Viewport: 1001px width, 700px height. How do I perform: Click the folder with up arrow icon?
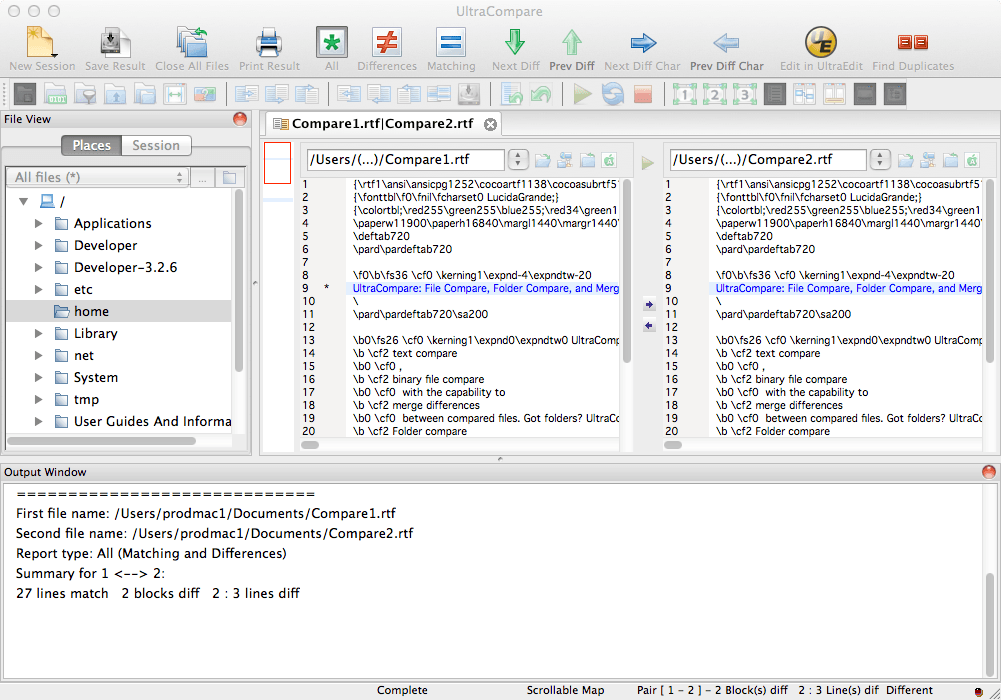[115, 94]
